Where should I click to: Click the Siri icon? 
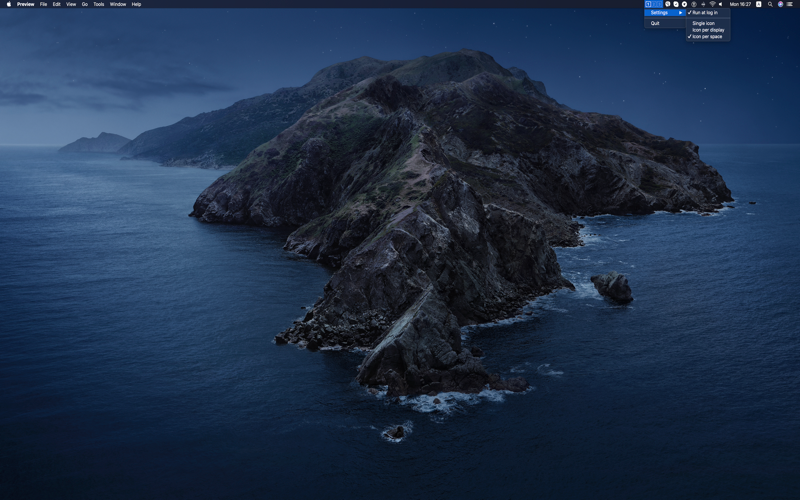coord(780,4)
